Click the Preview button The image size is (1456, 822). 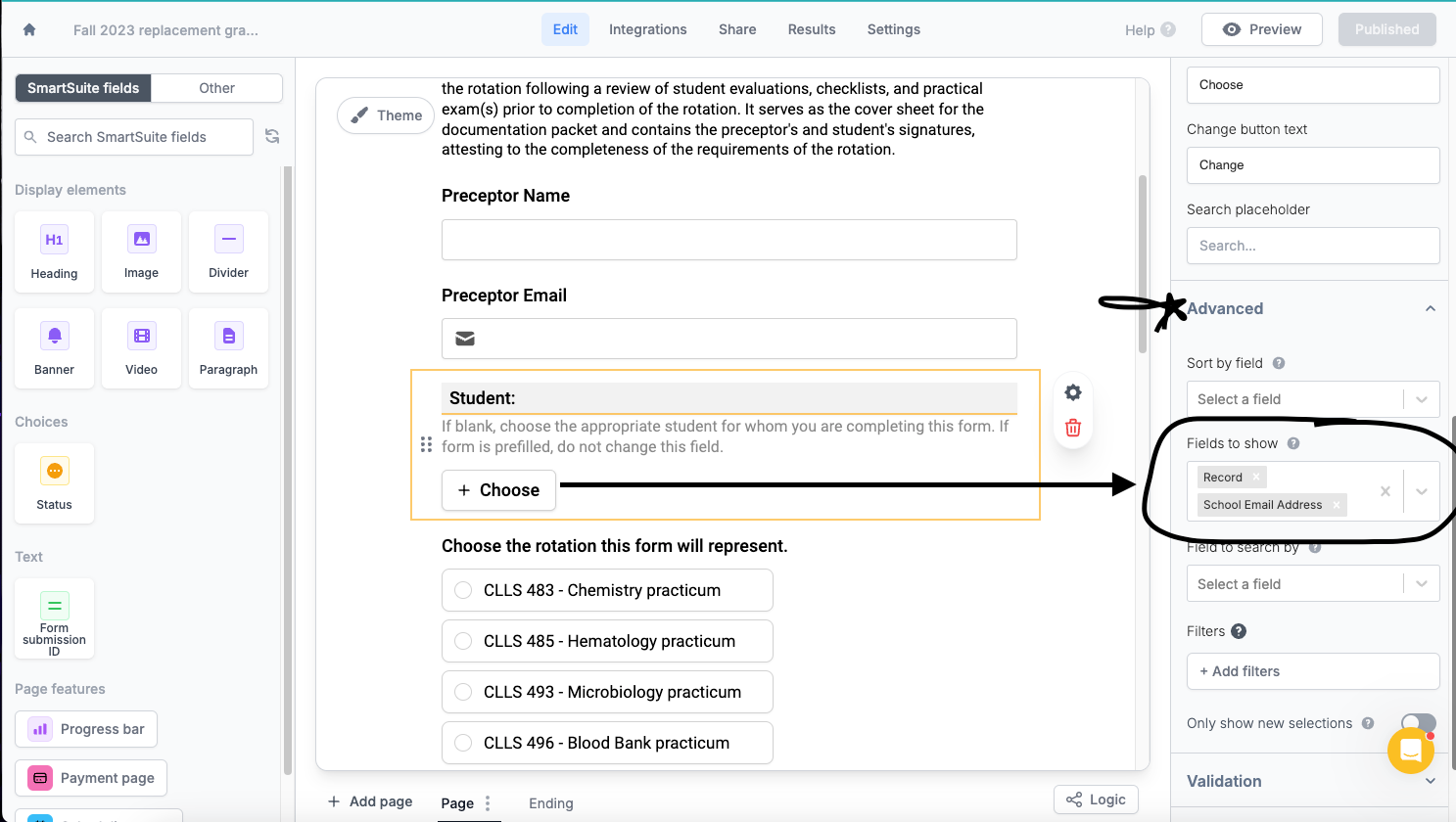(1261, 29)
